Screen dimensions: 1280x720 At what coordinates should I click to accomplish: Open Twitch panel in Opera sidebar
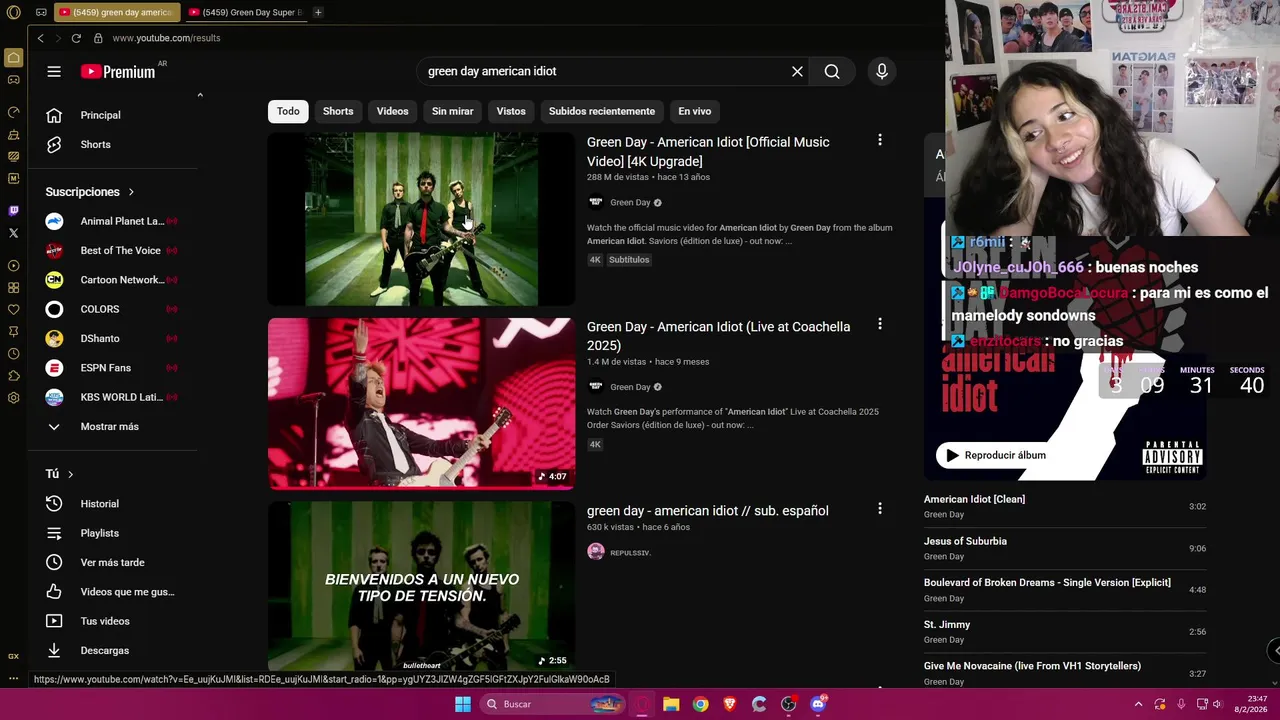point(13,211)
